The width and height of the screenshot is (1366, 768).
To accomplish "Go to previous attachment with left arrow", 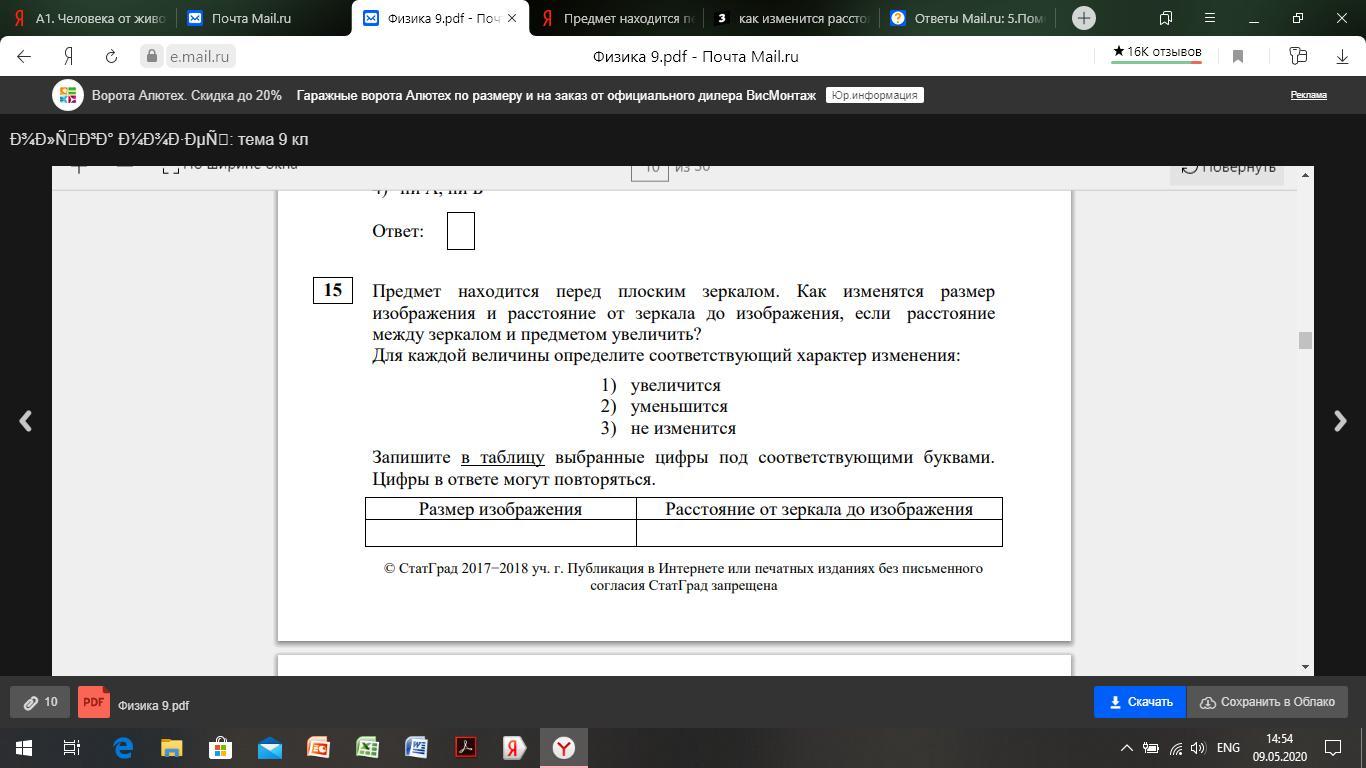I will pos(26,421).
